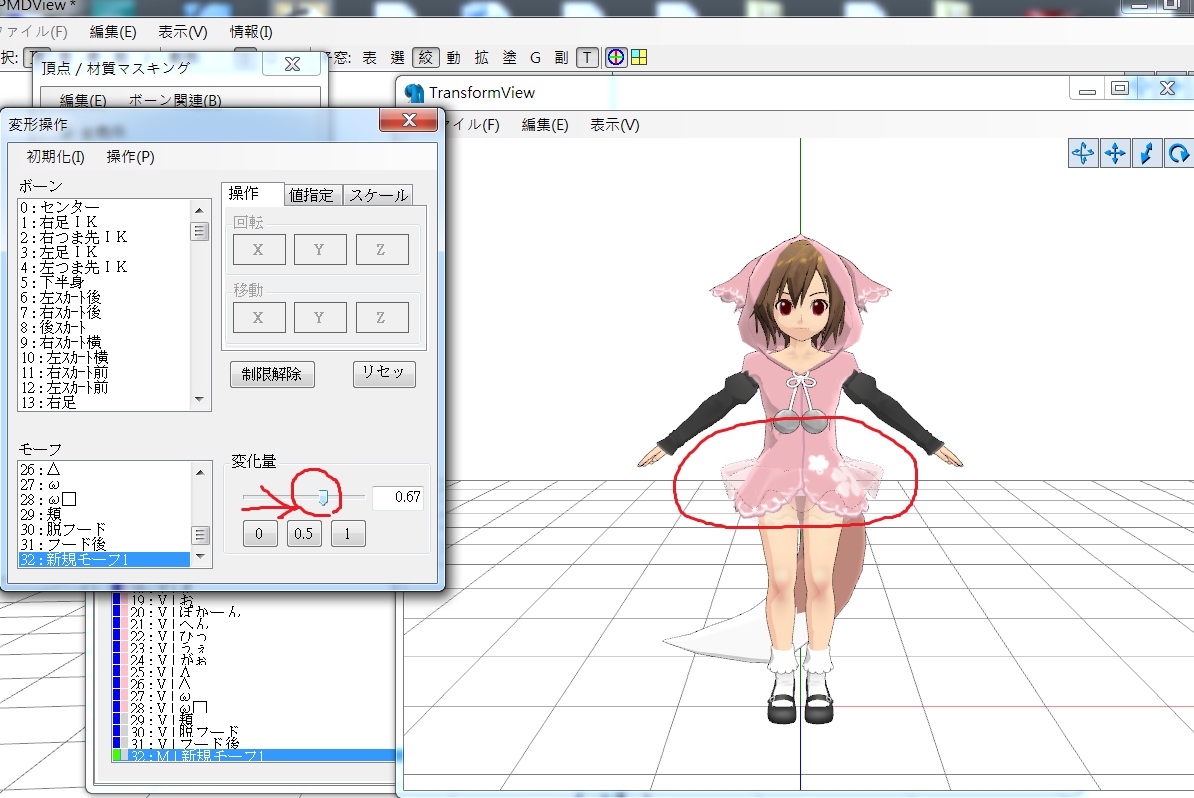
Task: Close the 変形操作 dialog
Action: click(409, 120)
